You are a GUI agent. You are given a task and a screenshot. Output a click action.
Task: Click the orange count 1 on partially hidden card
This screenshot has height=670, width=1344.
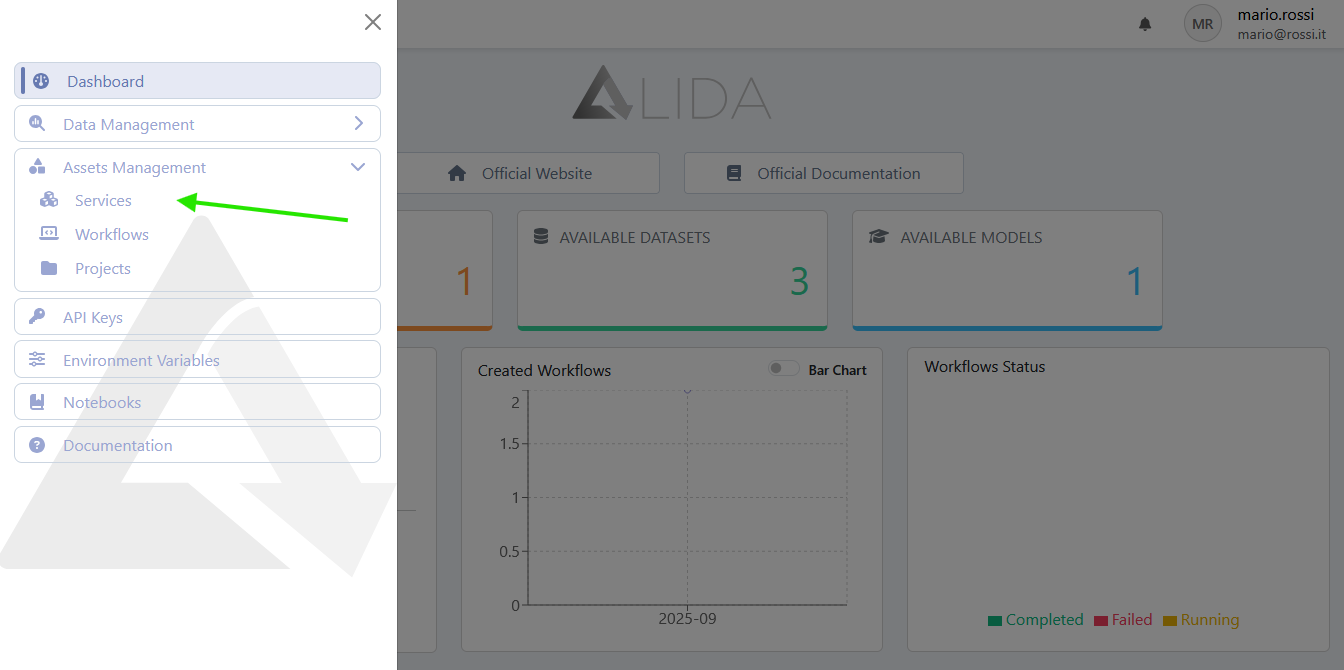(463, 282)
